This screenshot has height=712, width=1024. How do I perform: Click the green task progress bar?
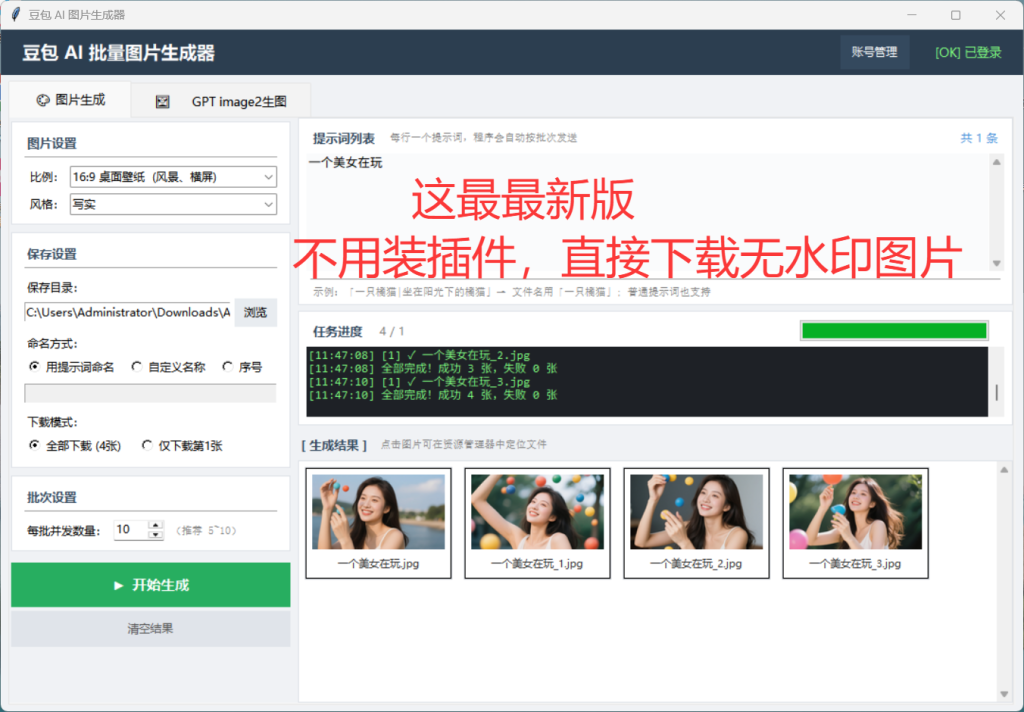pyautogui.click(x=894, y=331)
